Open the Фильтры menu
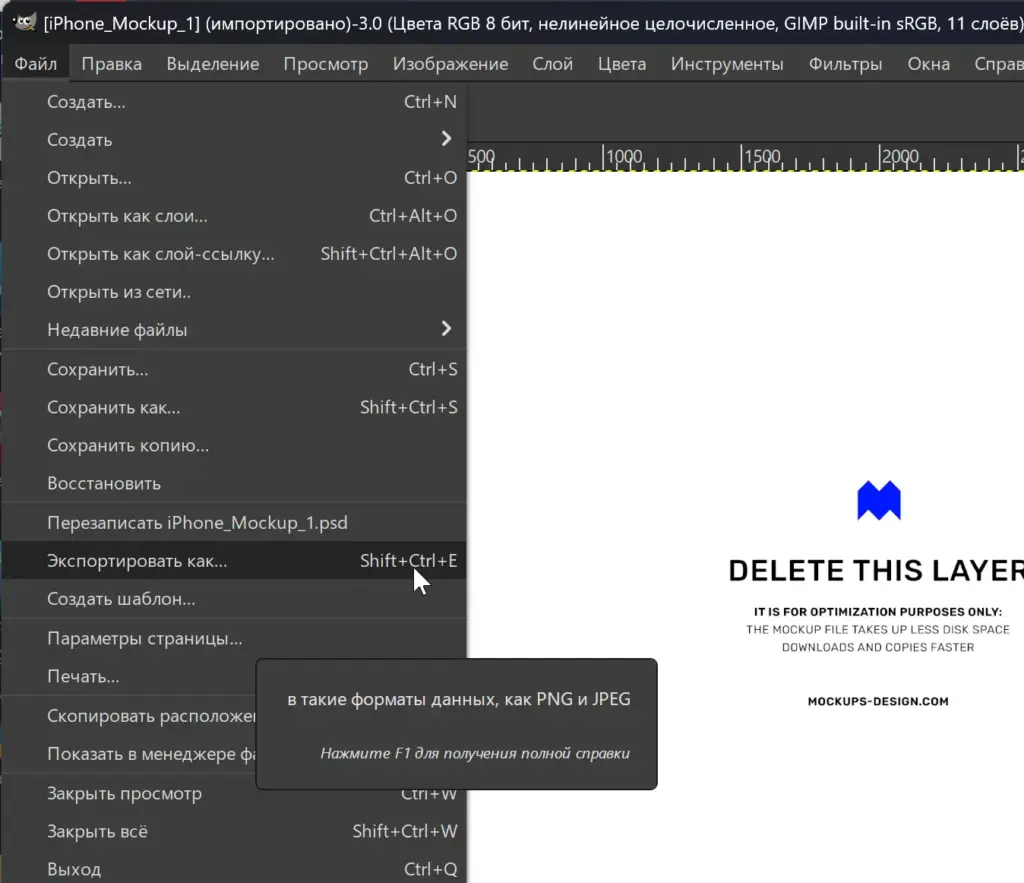This screenshot has height=883, width=1024. (x=845, y=63)
